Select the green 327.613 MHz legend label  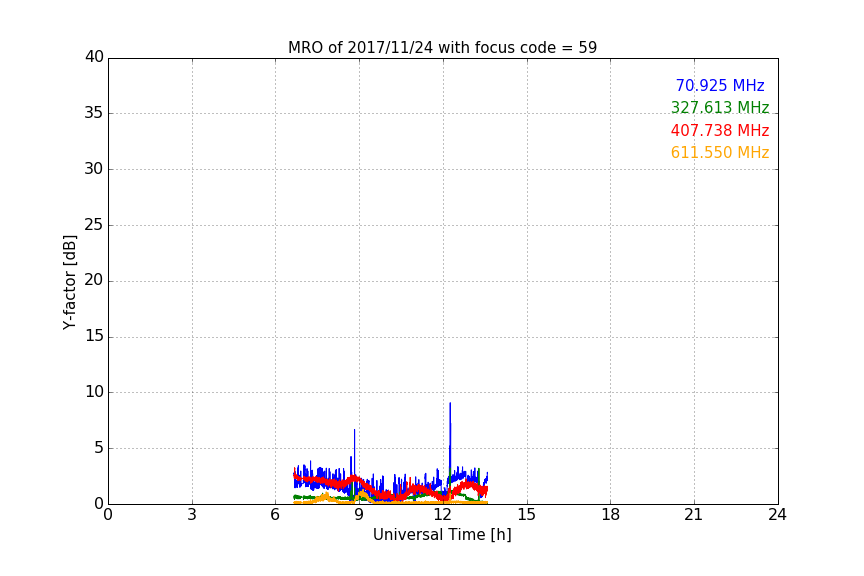coord(720,108)
